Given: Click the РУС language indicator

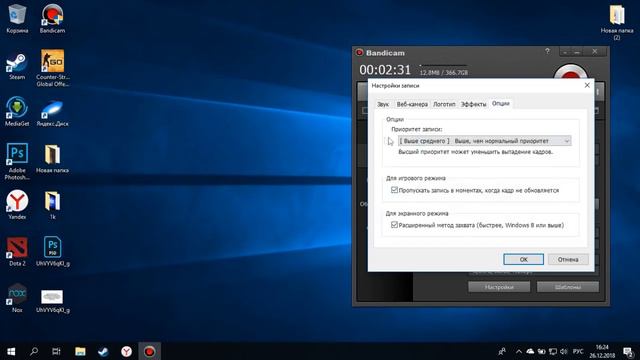Looking at the screenshot, I should coord(578,351).
